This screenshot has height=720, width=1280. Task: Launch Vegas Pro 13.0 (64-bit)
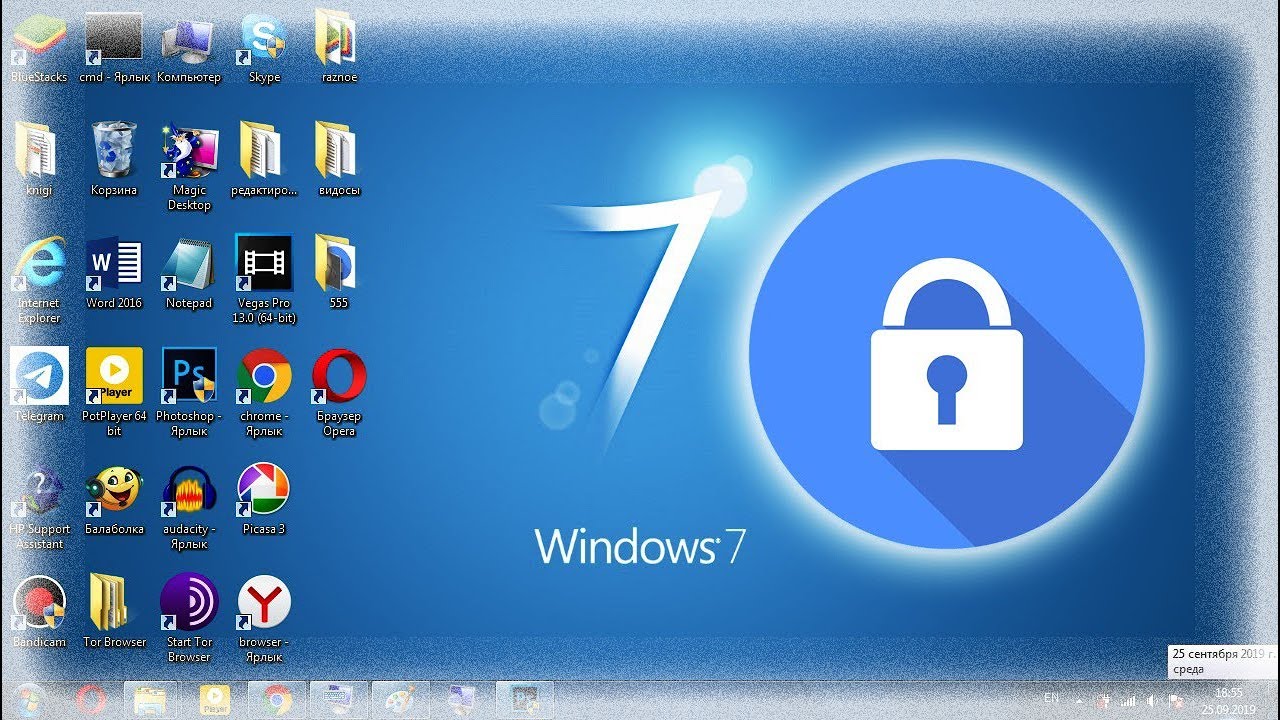coord(264,279)
